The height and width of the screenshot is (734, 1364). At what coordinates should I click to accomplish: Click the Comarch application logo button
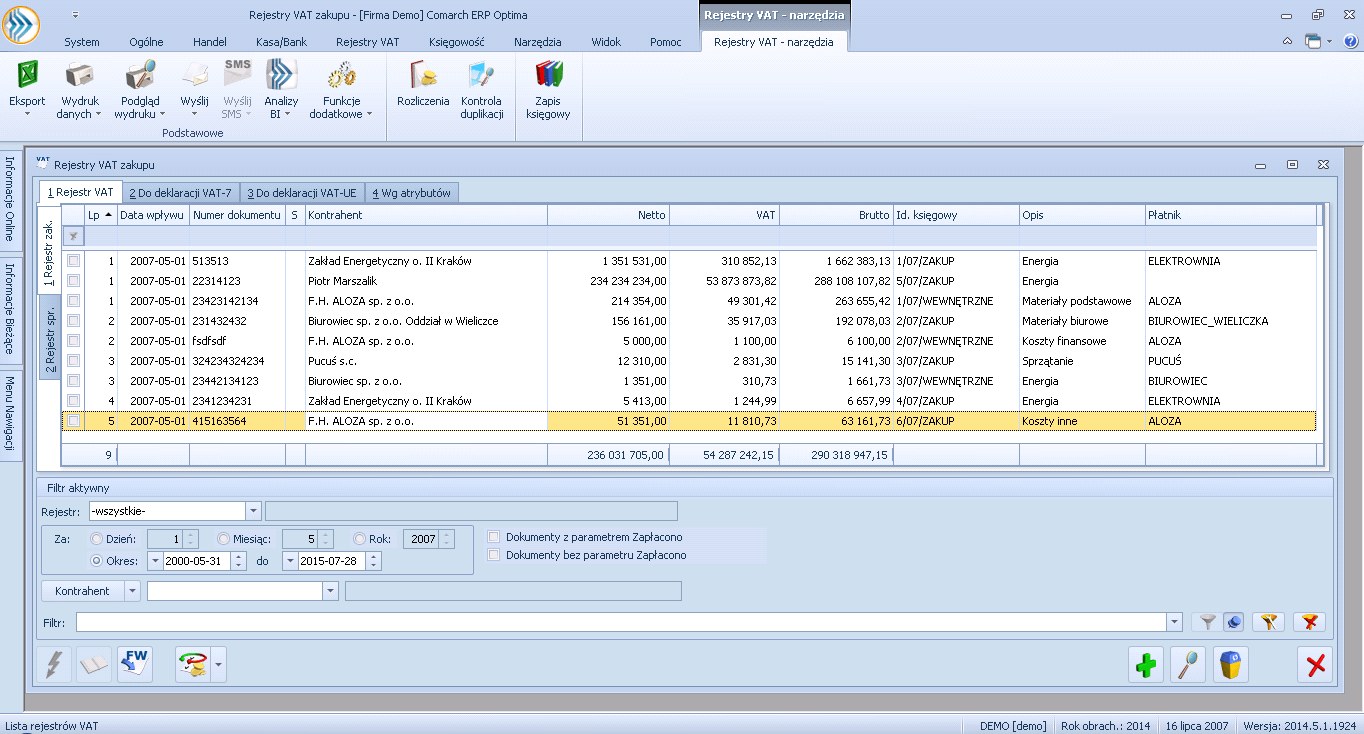click(x=22, y=24)
